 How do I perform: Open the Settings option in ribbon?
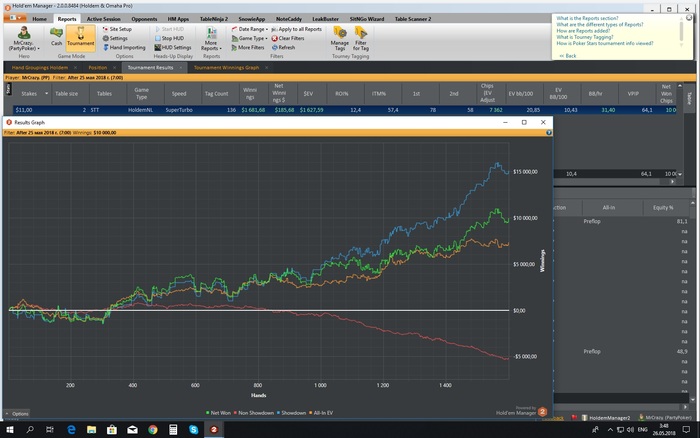(115, 38)
